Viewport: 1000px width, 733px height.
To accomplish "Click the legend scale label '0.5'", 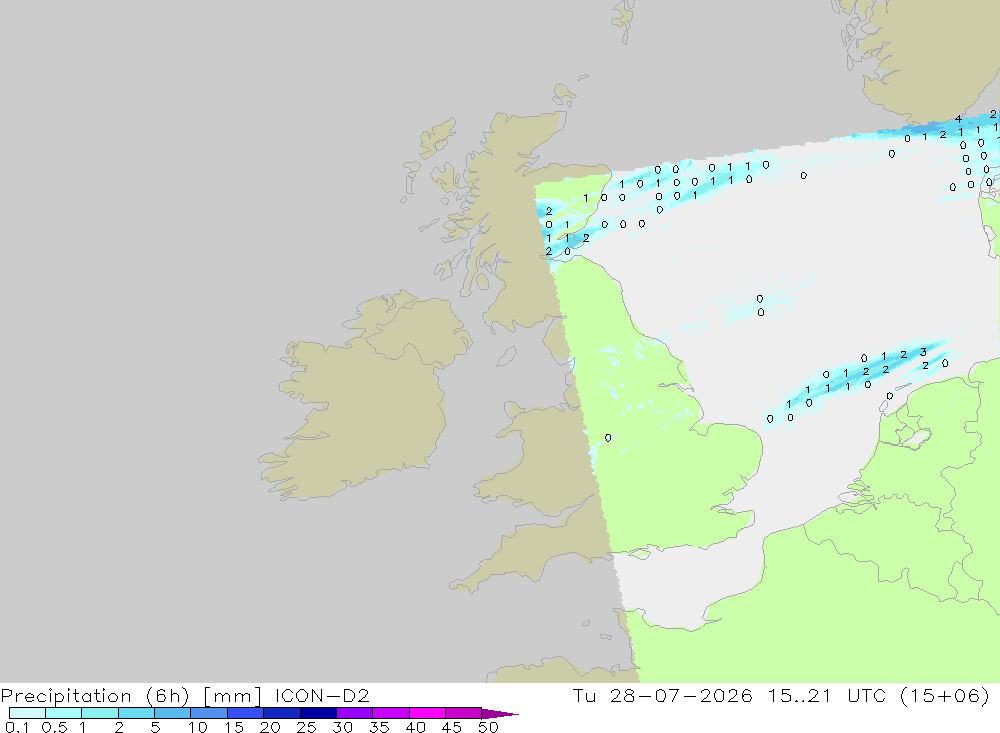I will pos(54,727).
